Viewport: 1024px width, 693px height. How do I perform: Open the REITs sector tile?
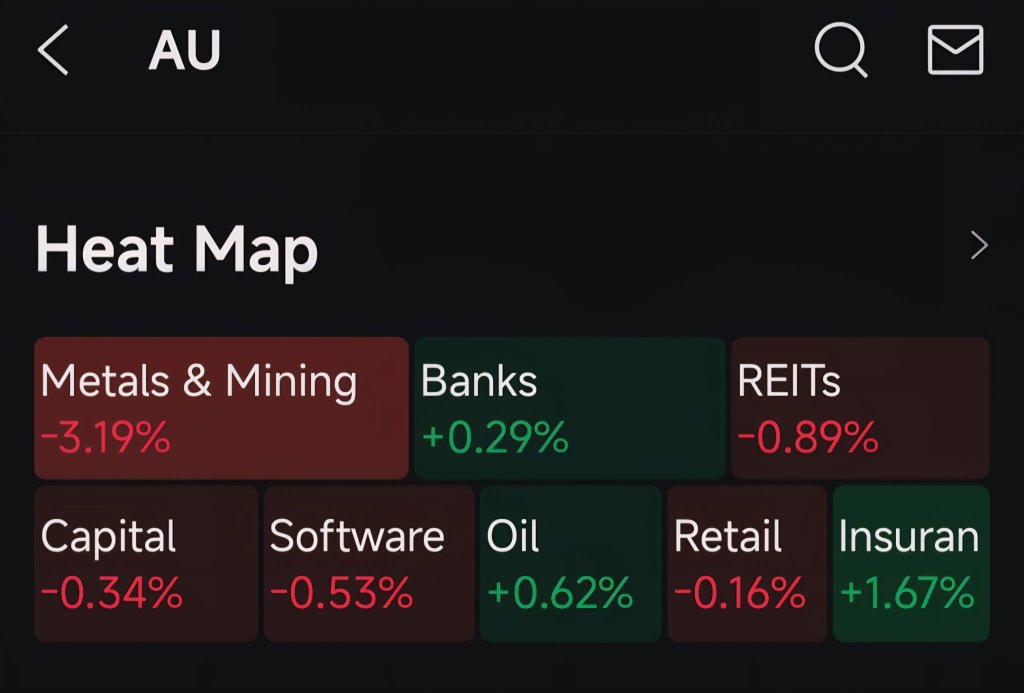click(x=861, y=408)
